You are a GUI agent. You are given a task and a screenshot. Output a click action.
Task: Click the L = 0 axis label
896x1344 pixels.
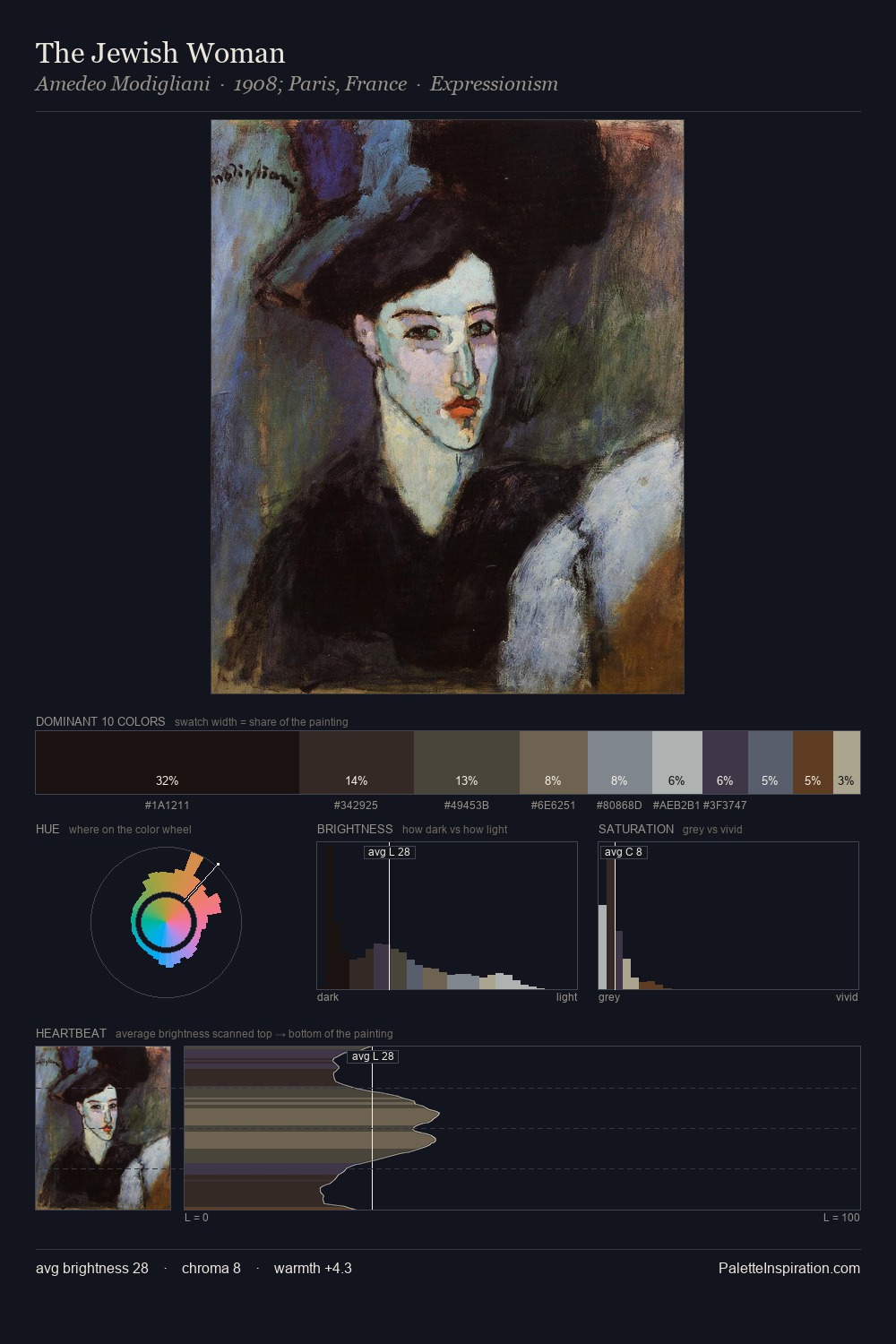(196, 1218)
